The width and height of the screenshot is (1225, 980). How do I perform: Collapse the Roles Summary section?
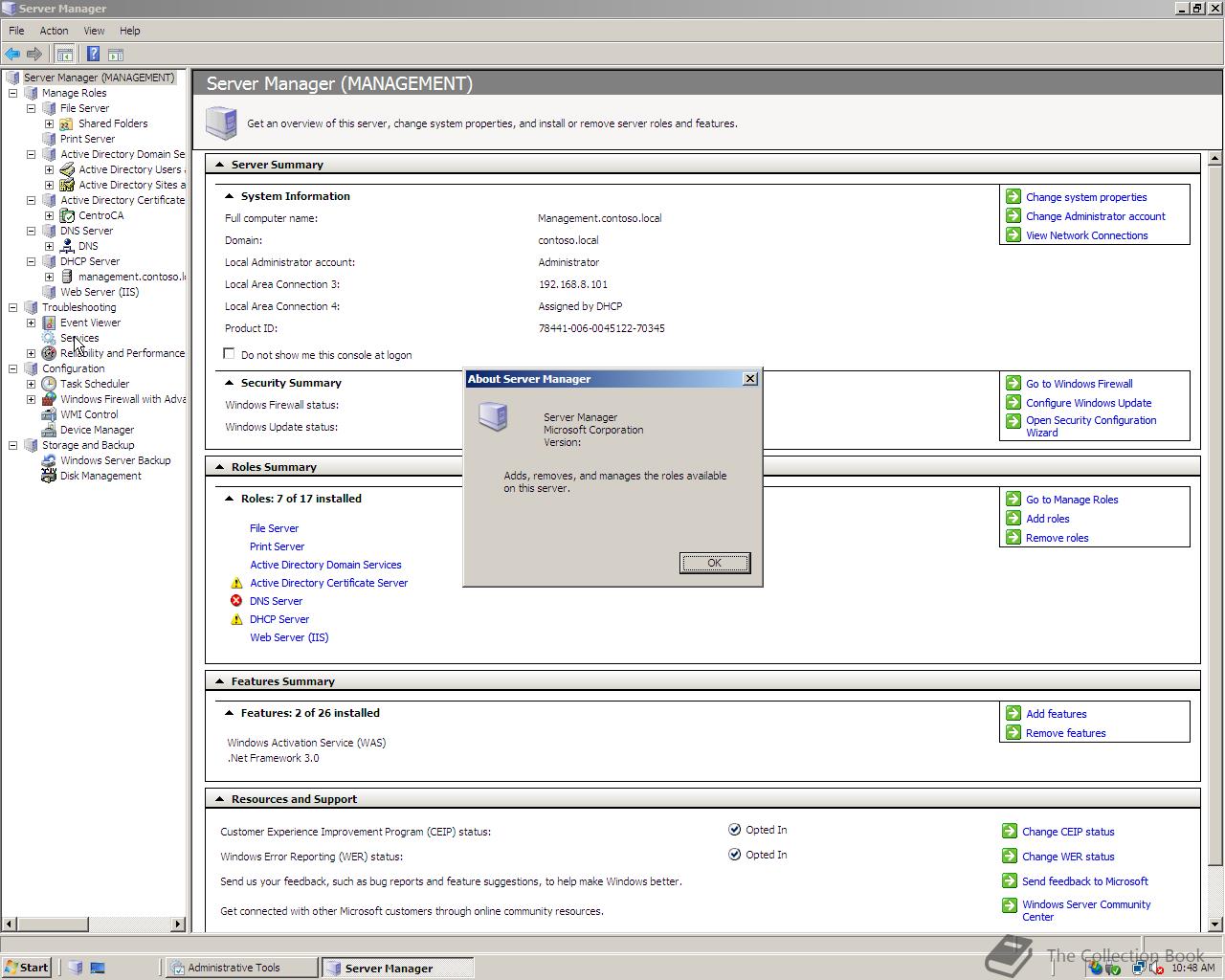click(219, 467)
